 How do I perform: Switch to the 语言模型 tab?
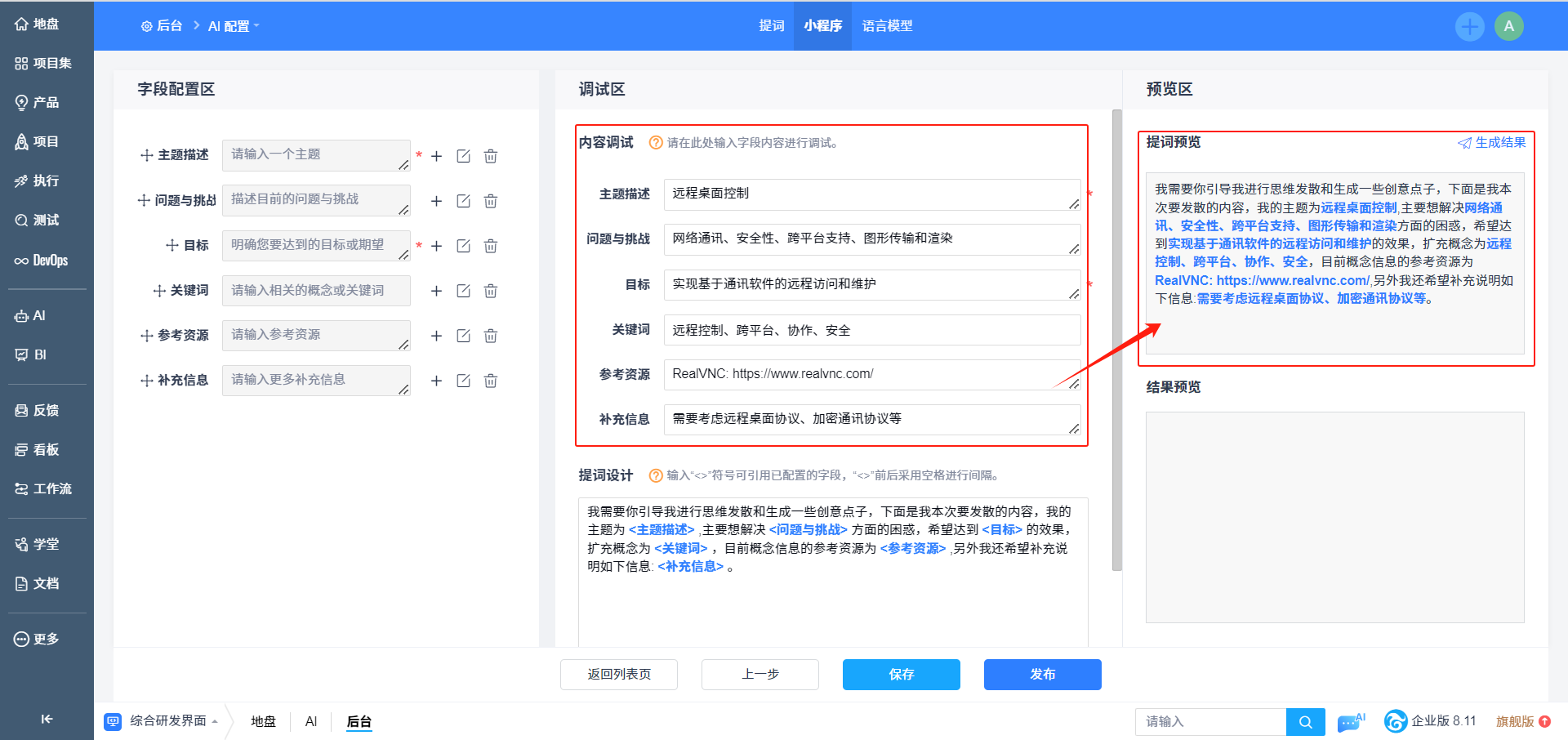coord(887,26)
